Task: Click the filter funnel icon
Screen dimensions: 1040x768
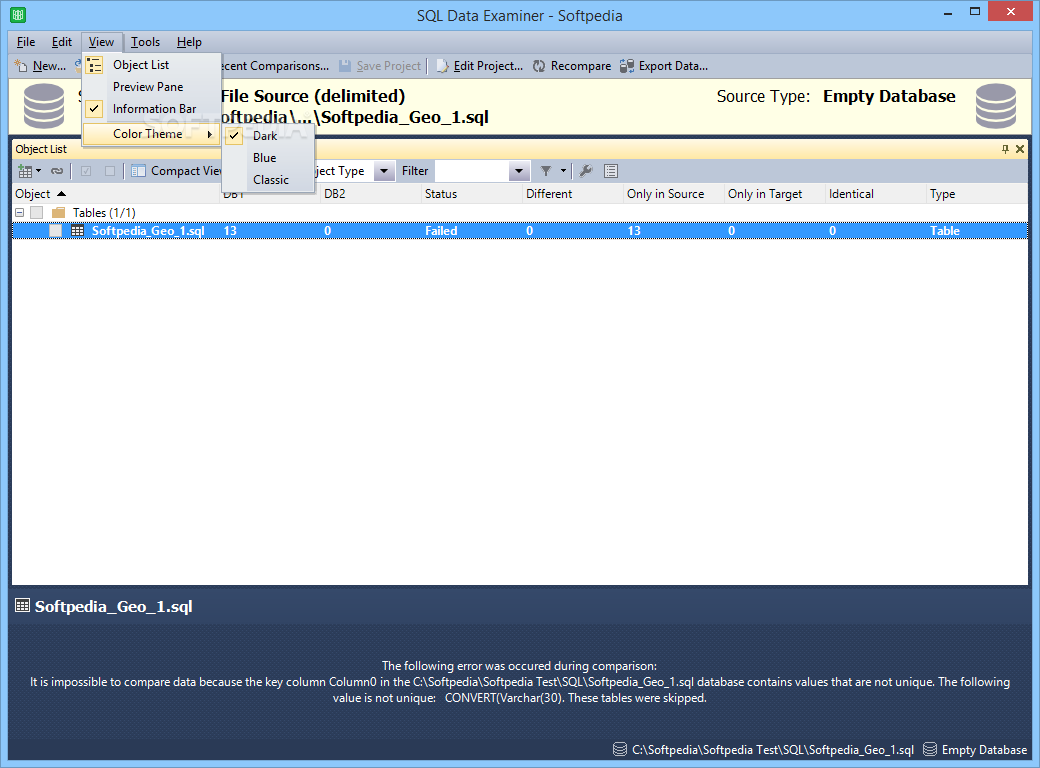Action: coord(546,171)
